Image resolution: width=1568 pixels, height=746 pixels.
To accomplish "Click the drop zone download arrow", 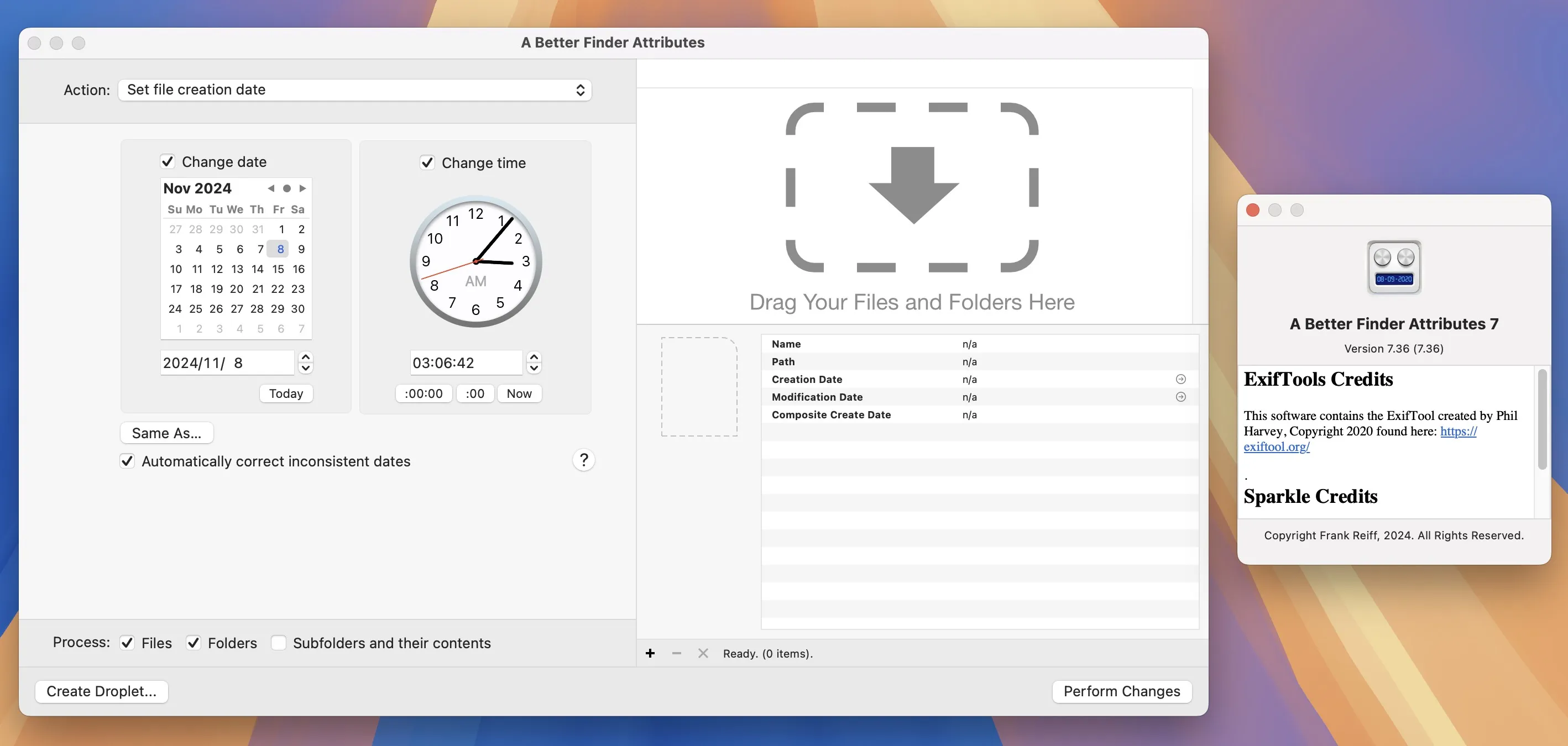I will pos(913,185).
